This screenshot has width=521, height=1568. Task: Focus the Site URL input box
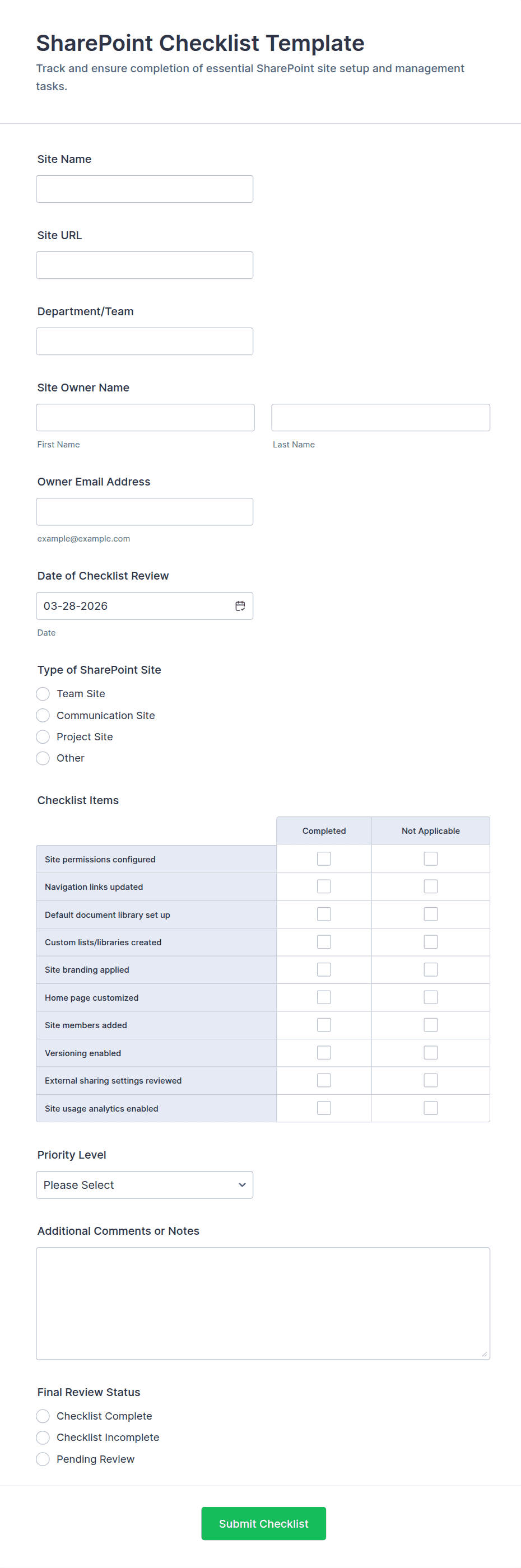point(144,265)
